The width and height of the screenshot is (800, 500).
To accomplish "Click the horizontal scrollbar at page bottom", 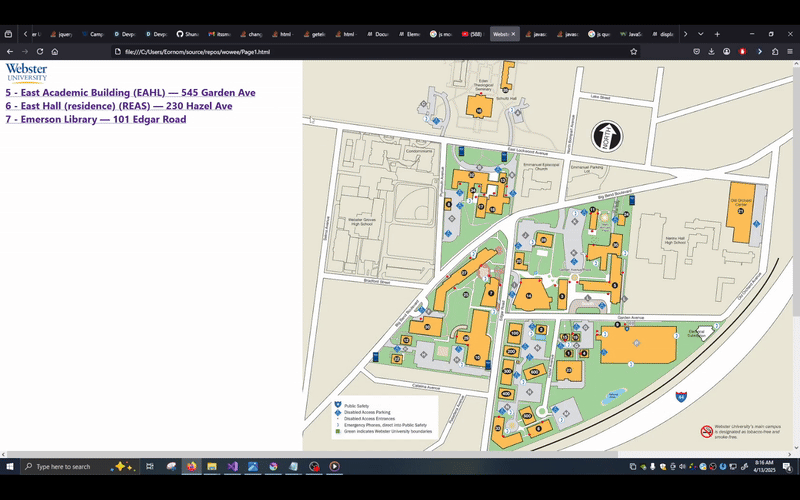I will (312, 454).
